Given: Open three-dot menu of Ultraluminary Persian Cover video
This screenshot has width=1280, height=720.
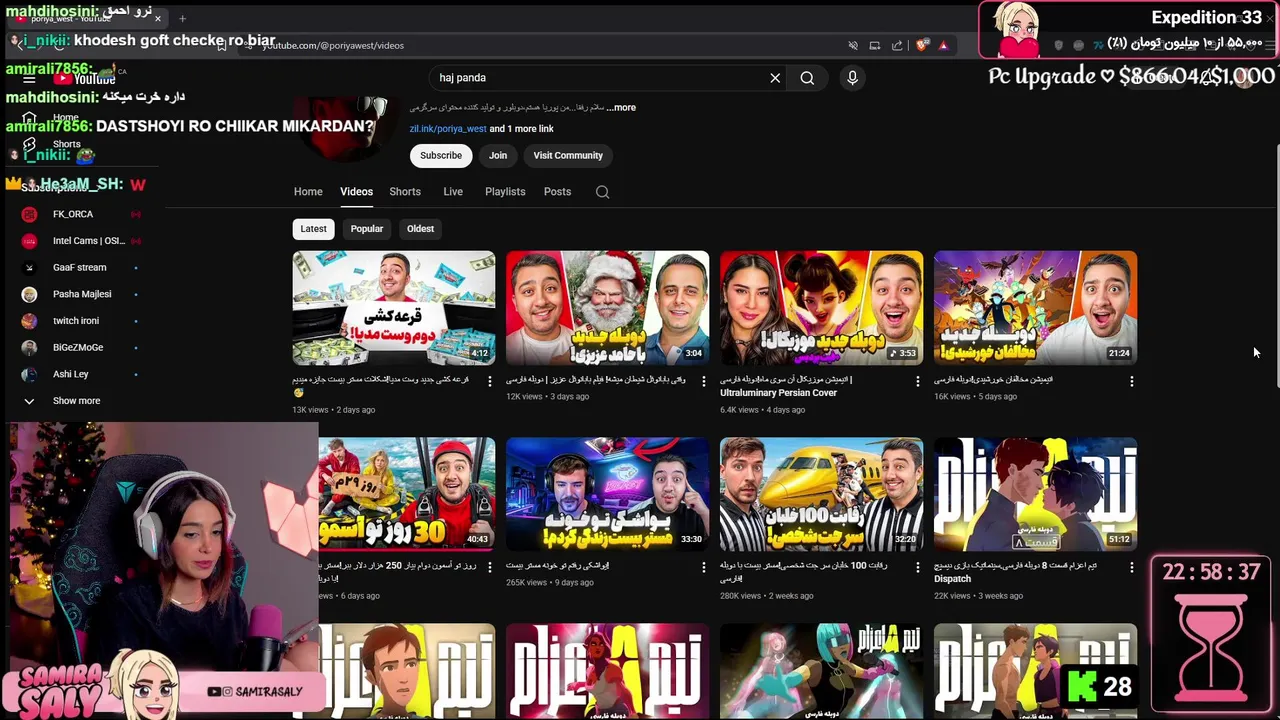Looking at the screenshot, I should (x=917, y=381).
